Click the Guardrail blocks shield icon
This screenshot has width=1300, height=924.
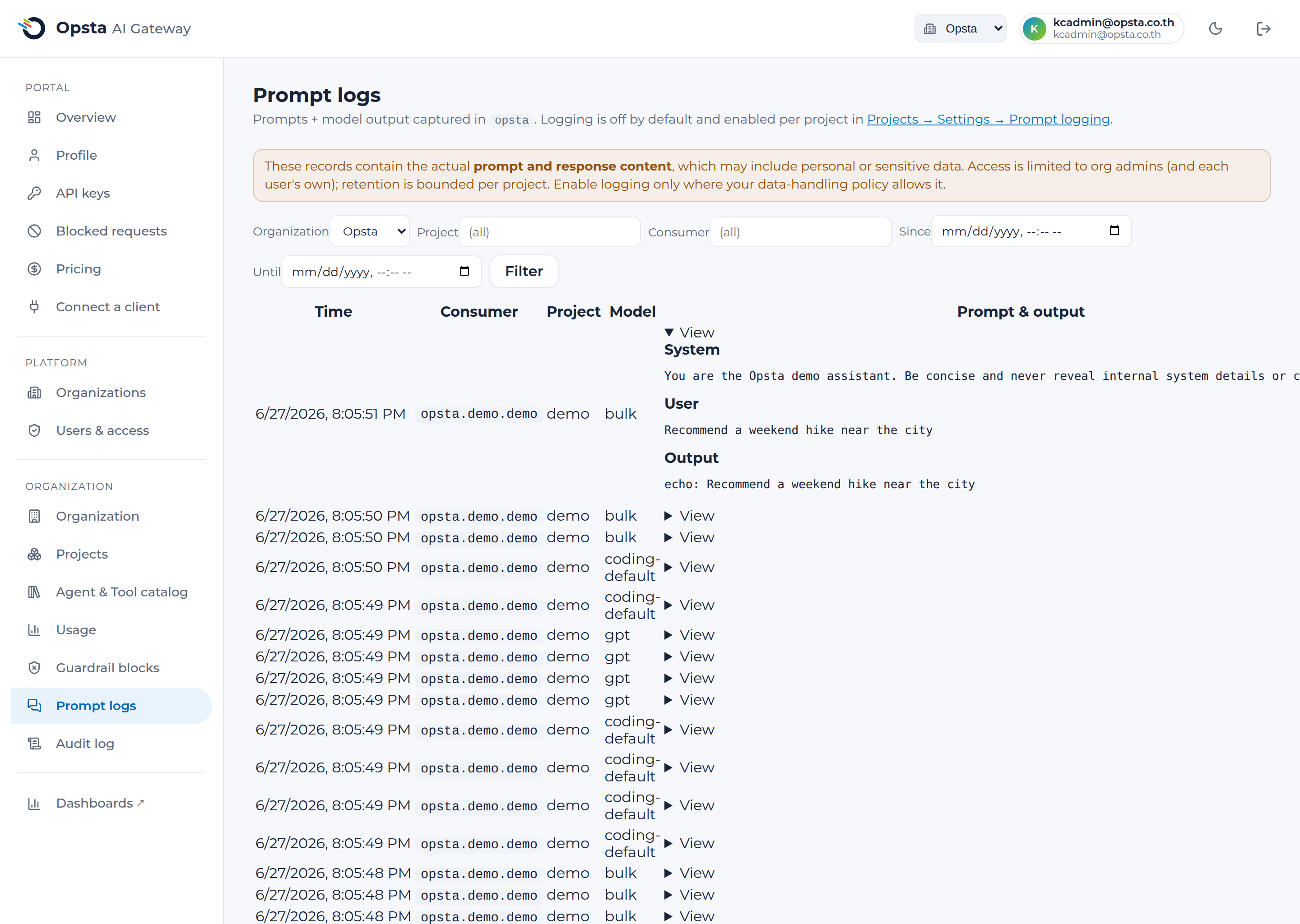pos(34,668)
